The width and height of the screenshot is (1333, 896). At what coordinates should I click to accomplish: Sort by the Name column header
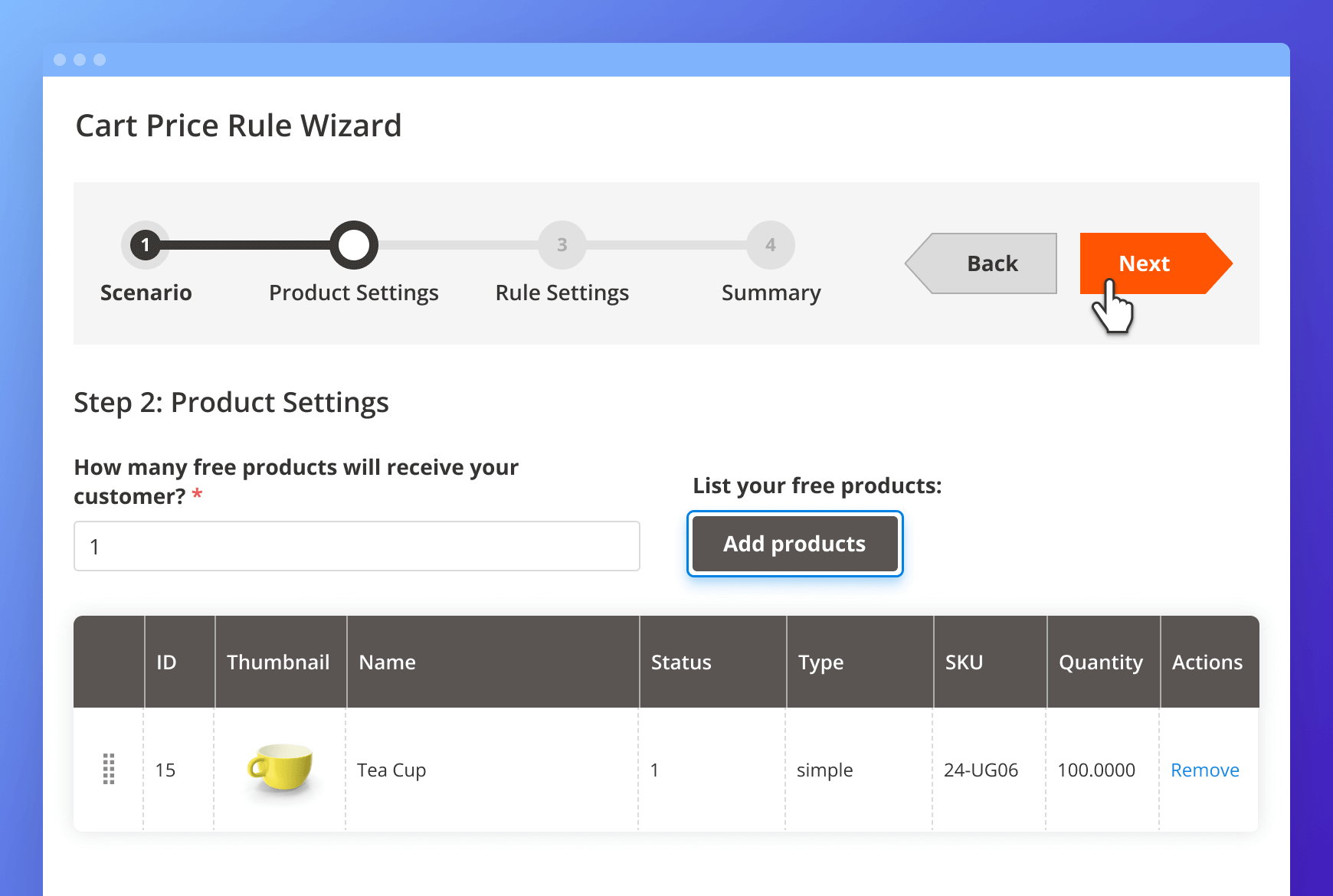[388, 662]
